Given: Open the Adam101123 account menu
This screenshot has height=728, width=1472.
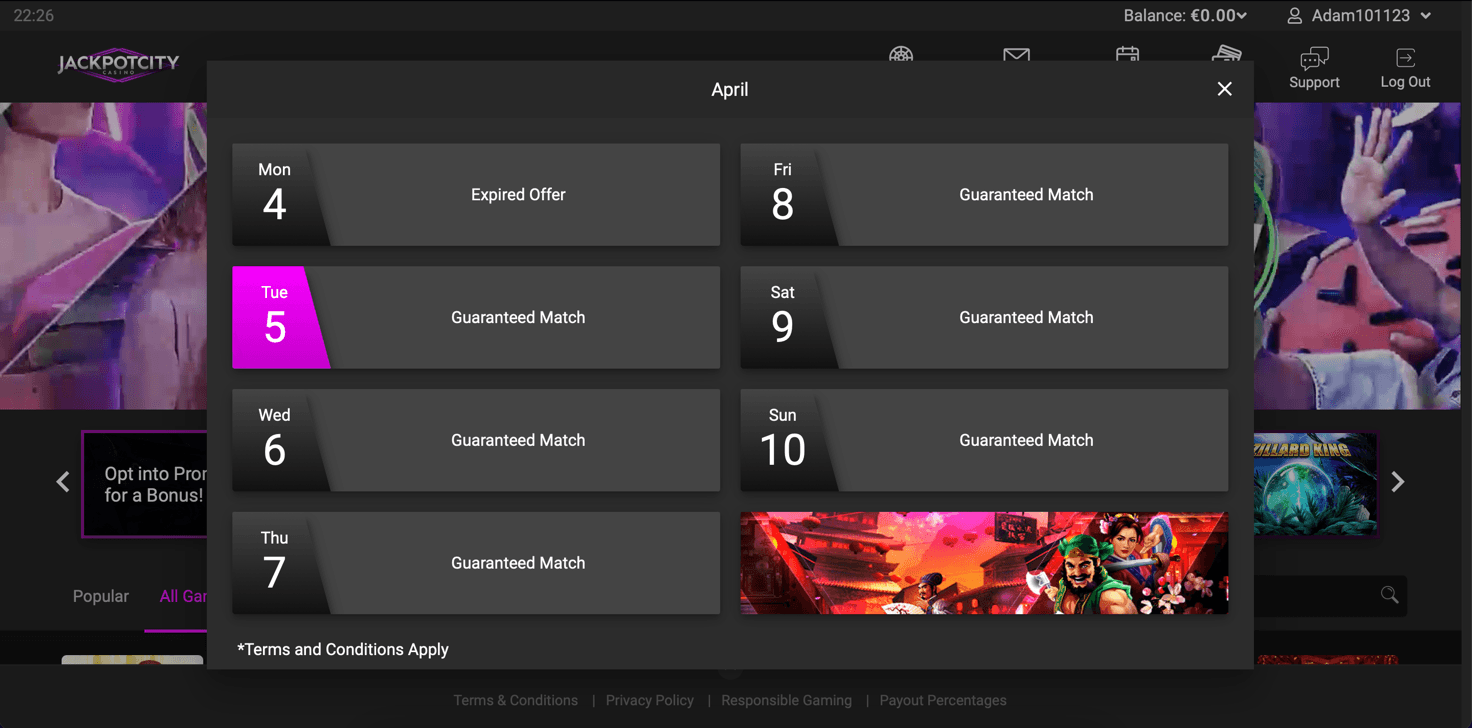Looking at the screenshot, I should pyautogui.click(x=1359, y=16).
